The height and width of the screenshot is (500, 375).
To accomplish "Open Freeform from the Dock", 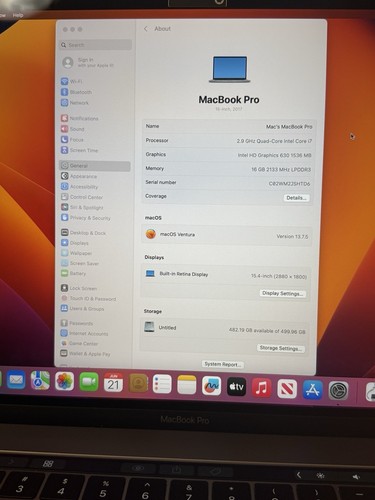I will 211,386.
